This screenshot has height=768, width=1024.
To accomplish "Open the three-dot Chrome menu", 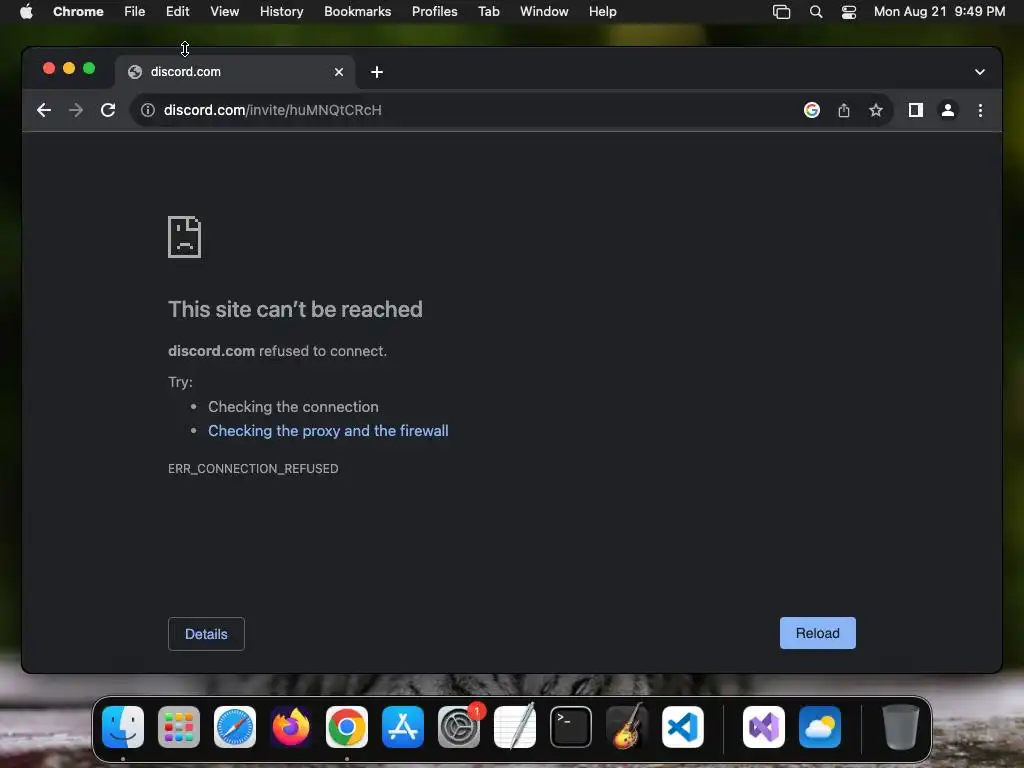I will pos(980,110).
